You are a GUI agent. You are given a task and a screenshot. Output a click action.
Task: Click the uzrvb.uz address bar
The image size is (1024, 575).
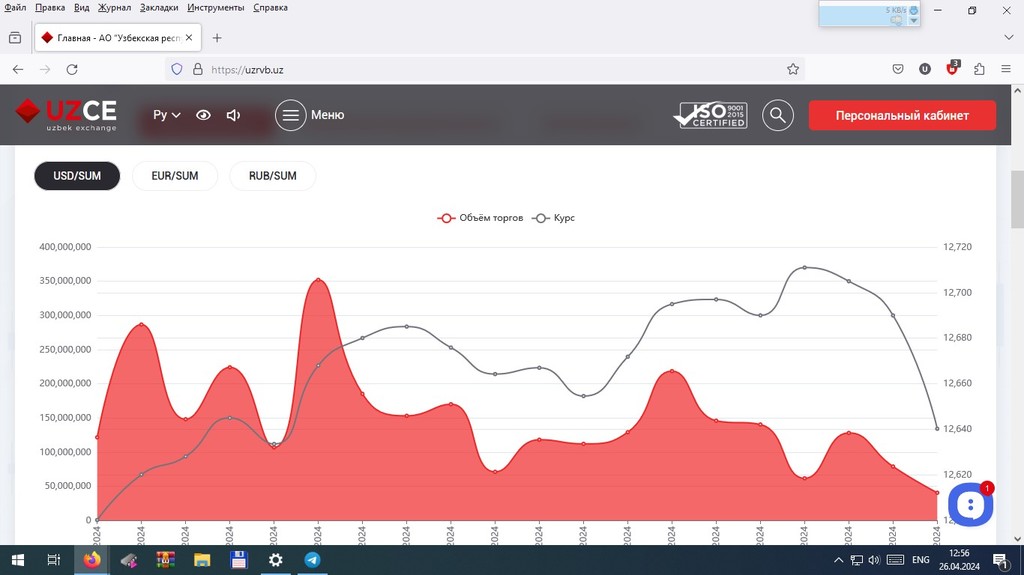pos(480,70)
